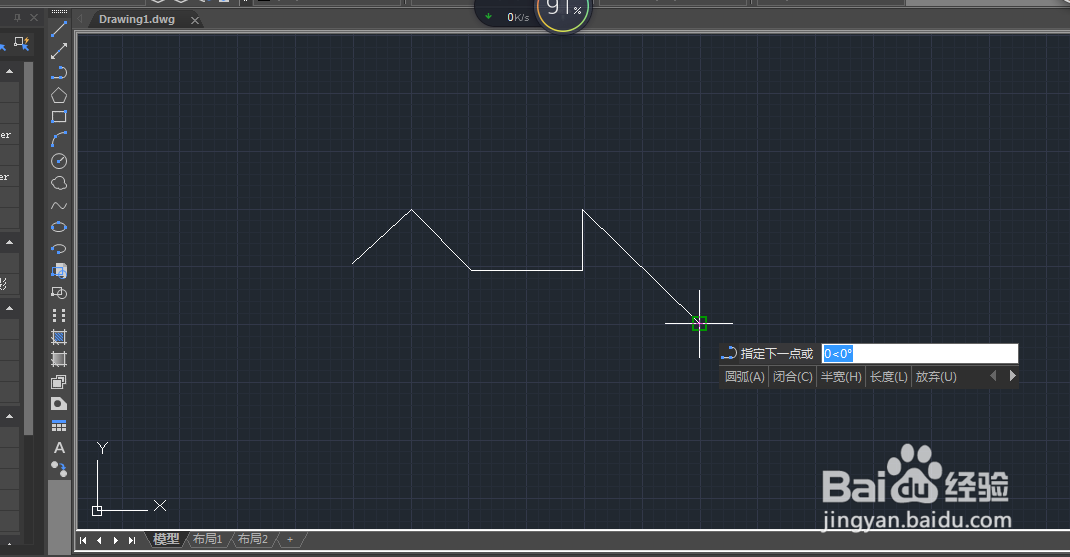1070x557 pixels.
Task: Select the Revision Cloud tool
Action: (59, 183)
